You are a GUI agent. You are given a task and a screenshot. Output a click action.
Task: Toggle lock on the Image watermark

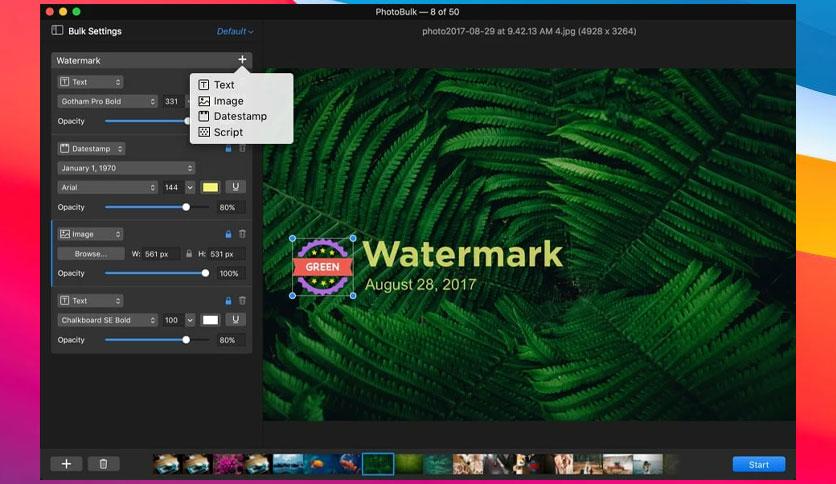(x=228, y=234)
